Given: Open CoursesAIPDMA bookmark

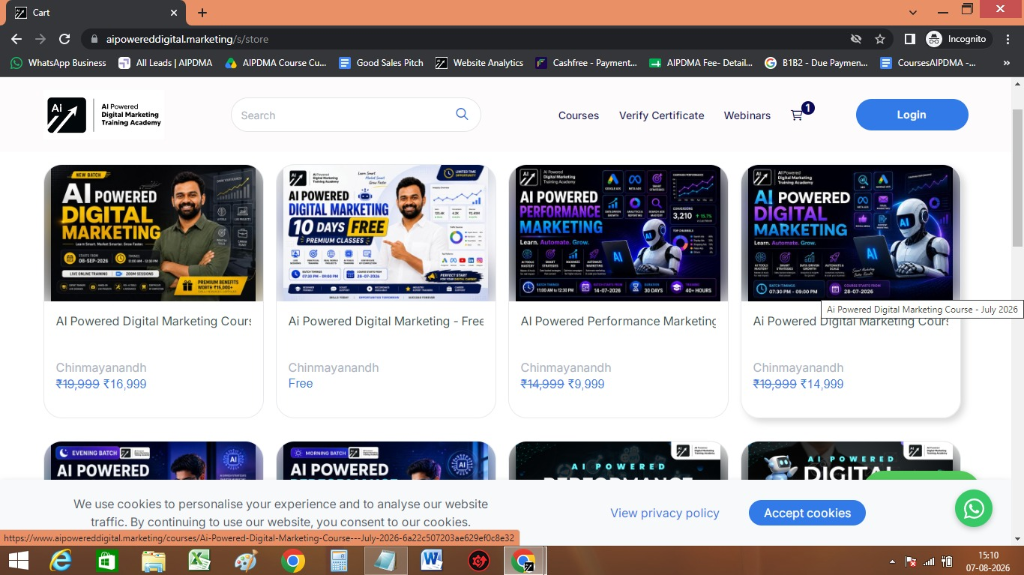Looking at the screenshot, I should click(x=928, y=63).
